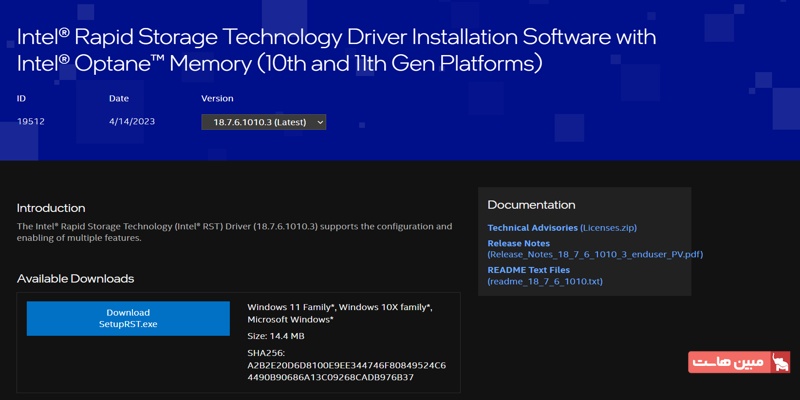800x400 pixels.
Task: Click the Introduction heading
Action: (51, 208)
